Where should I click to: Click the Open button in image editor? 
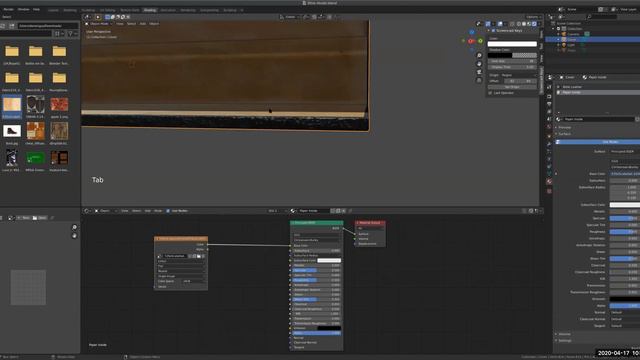point(40,218)
